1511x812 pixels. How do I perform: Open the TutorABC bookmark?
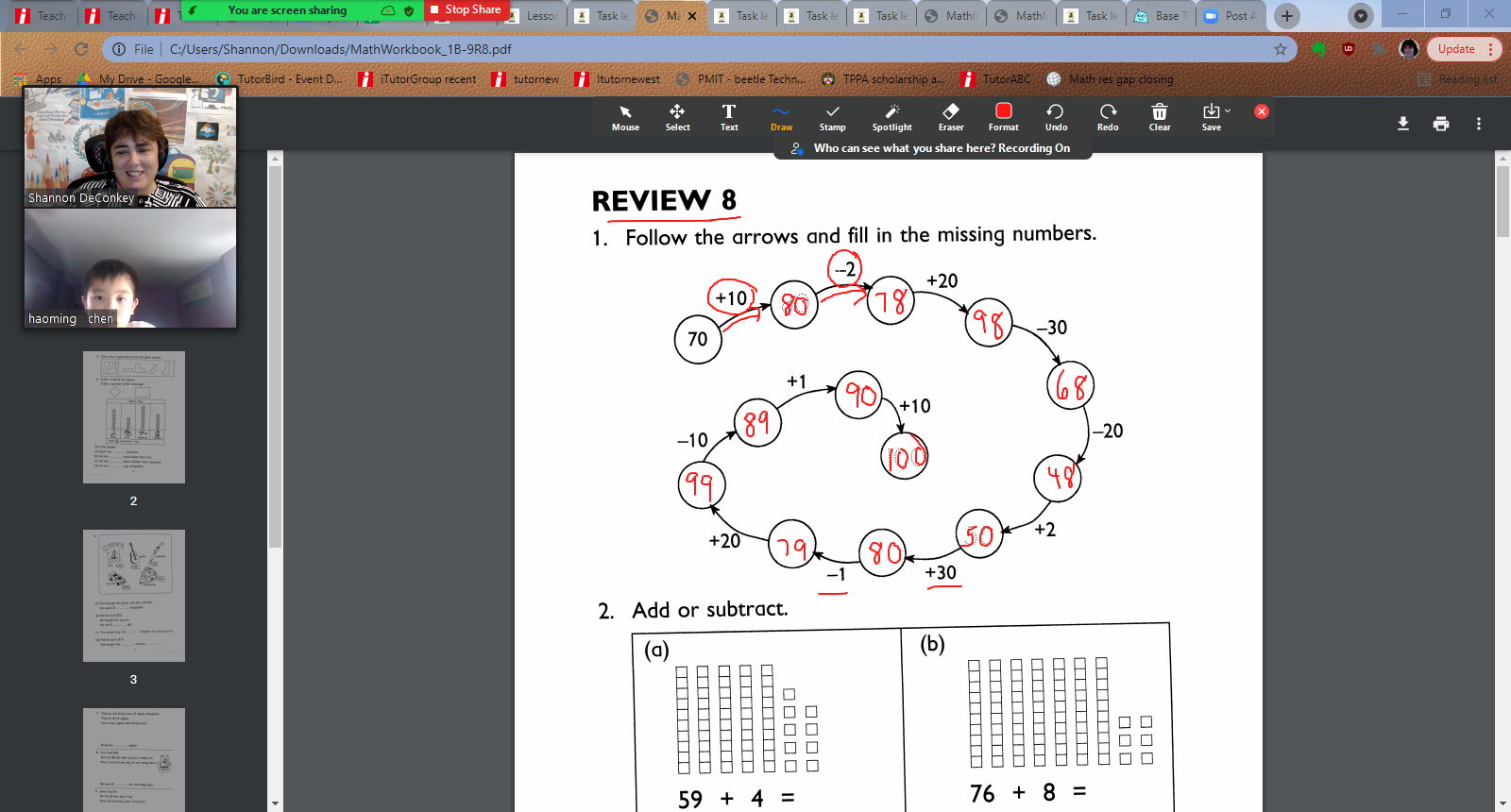[x=996, y=79]
